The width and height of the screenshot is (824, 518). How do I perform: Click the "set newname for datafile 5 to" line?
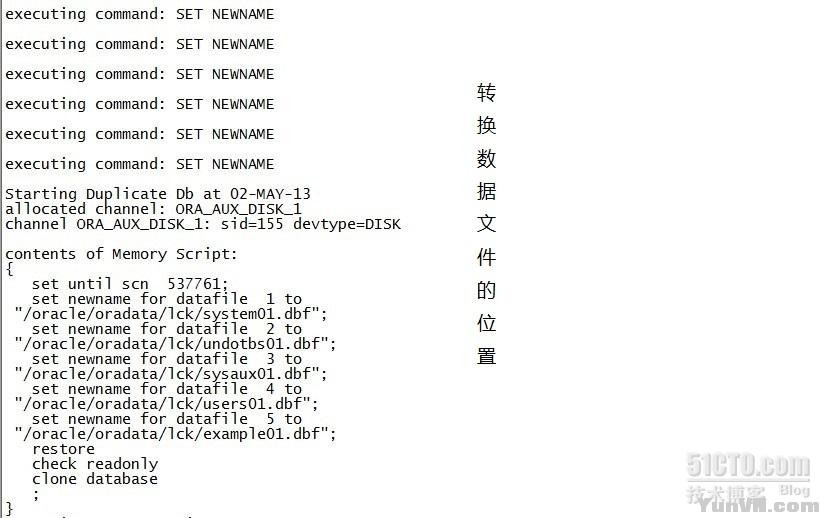166,419
